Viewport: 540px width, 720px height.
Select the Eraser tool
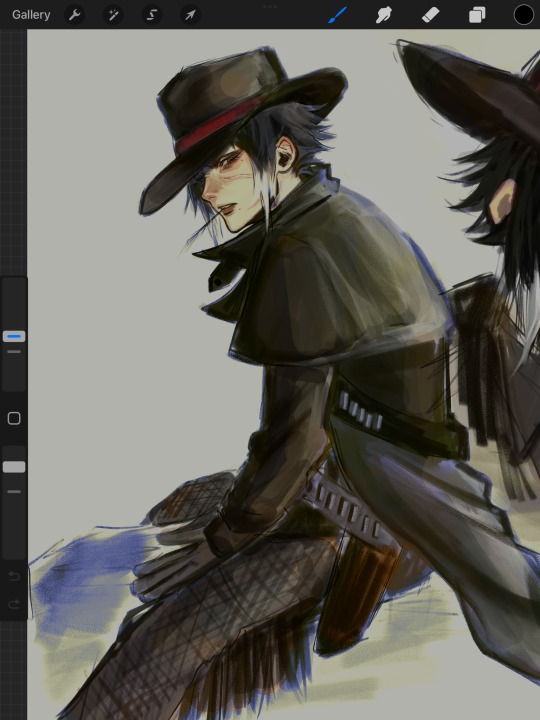430,15
